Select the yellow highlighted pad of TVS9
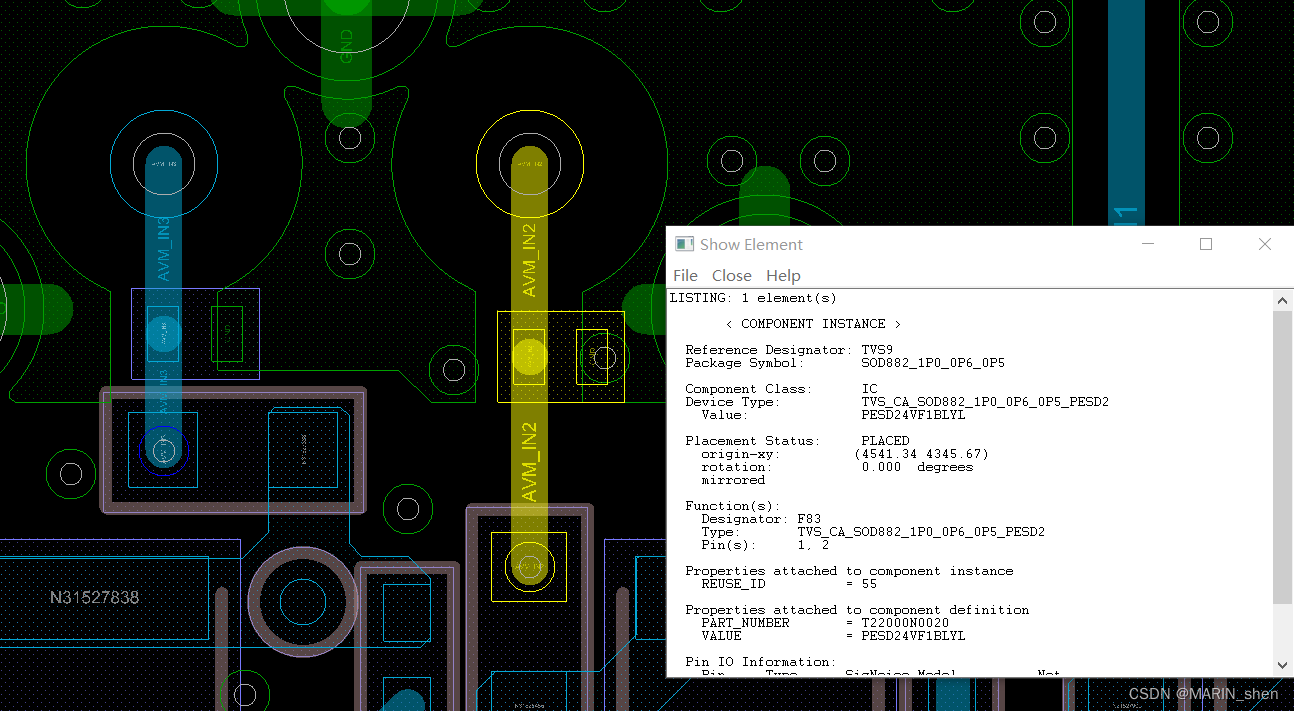The image size is (1294, 711). [x=528, y=355]
